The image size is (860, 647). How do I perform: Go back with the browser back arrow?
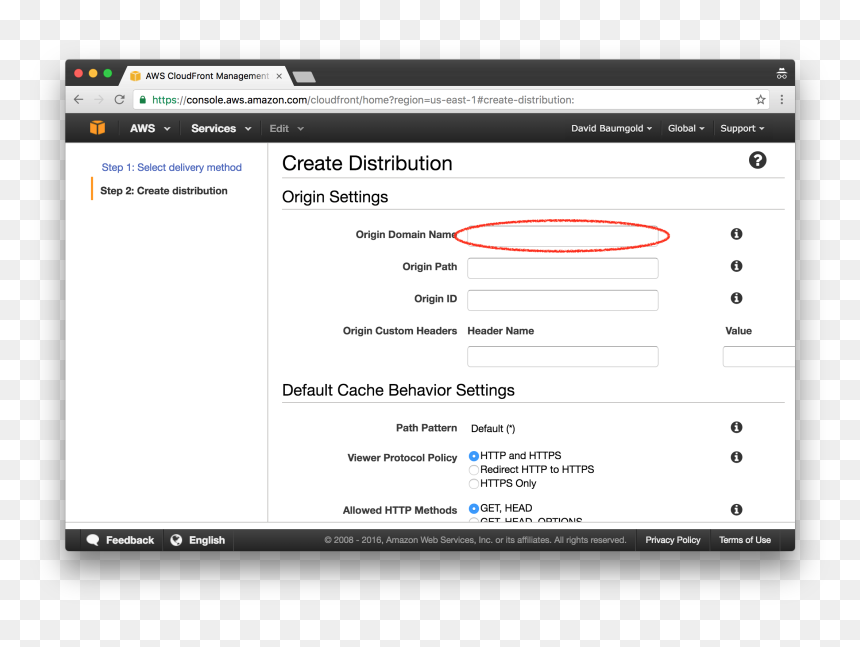click(78, 99)
